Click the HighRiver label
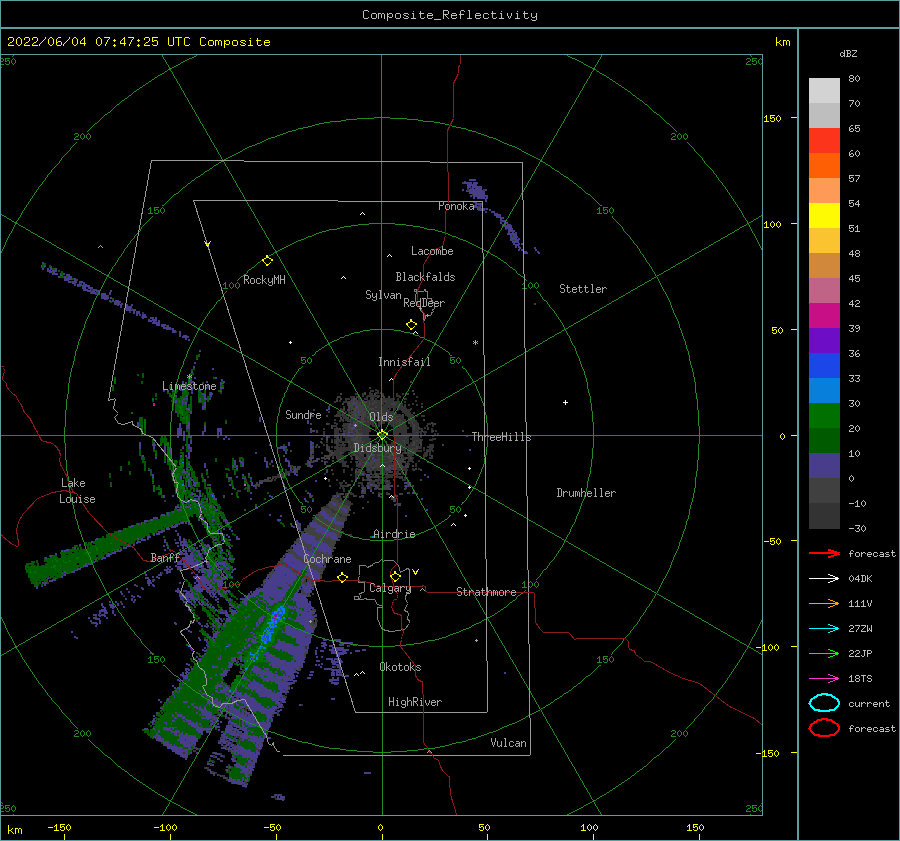Screen dimensions: 900x841 [x=415, y=702]
